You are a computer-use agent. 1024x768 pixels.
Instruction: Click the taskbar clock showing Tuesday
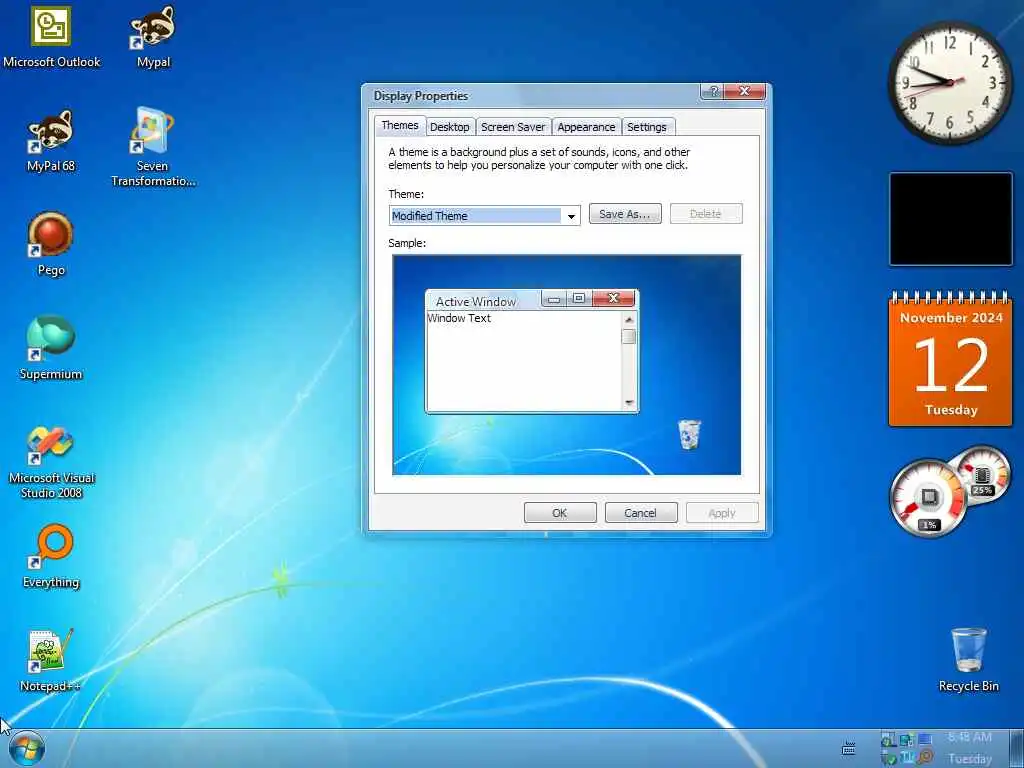coord(970,748)
